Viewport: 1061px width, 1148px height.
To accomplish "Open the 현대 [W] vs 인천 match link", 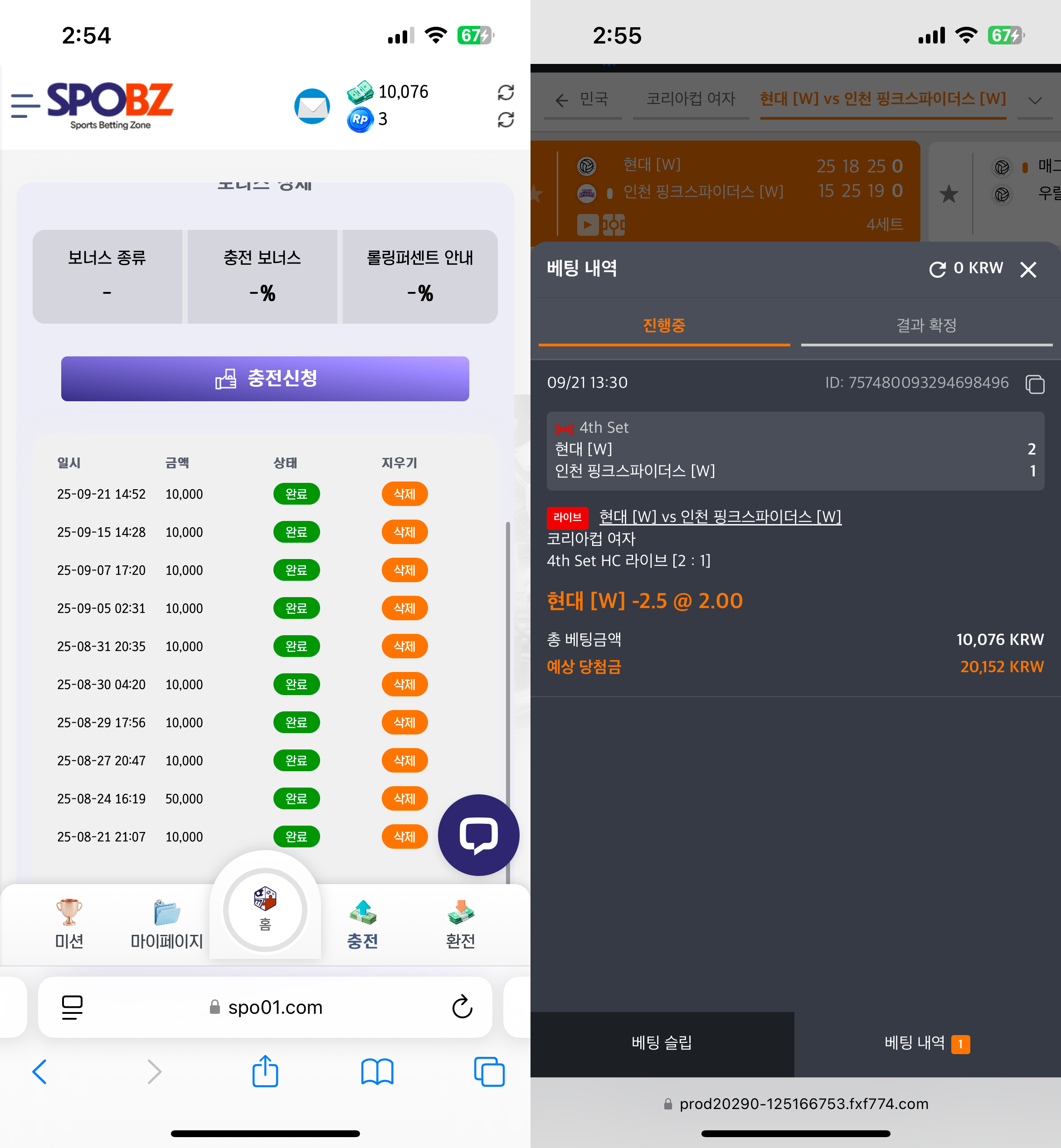I will pyautogui.click(x=720, y=516).
